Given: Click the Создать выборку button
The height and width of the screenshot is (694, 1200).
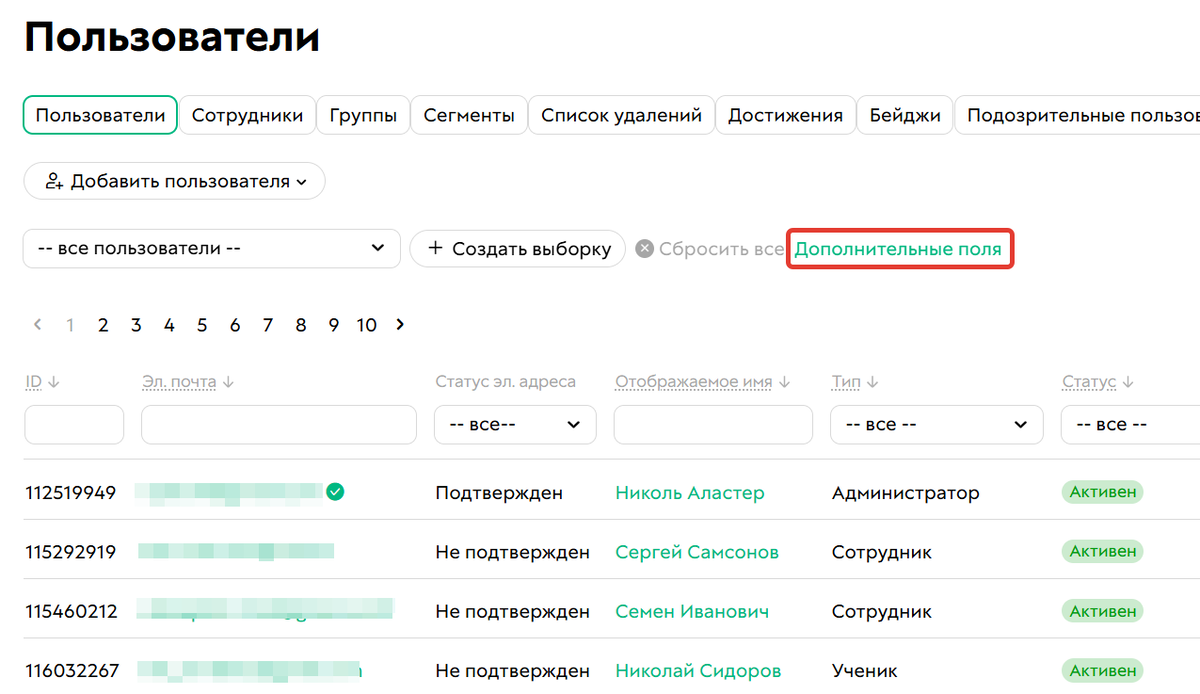Looking at the screenshot, I should [517, 248].
